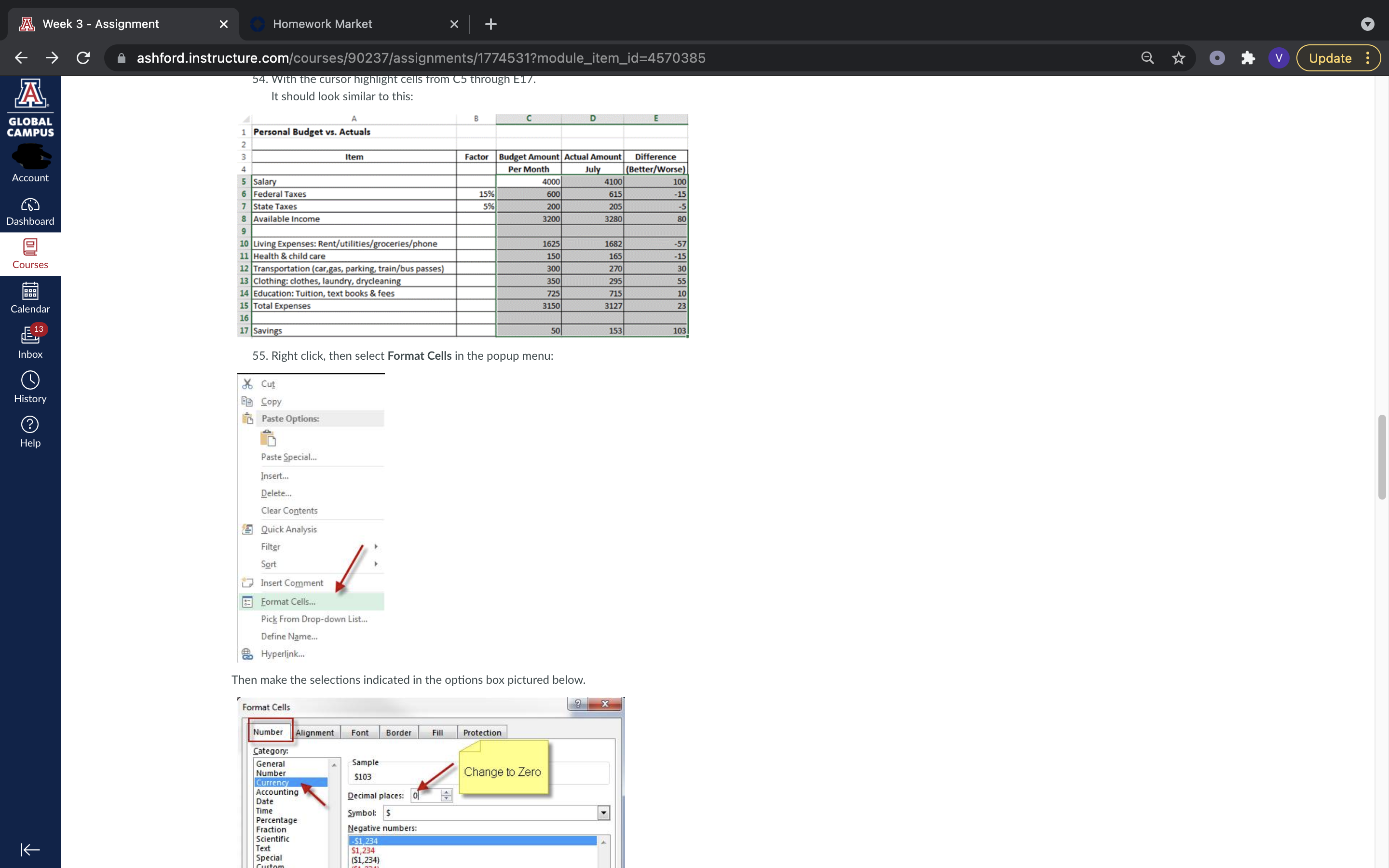Image resolution: width=1389 pixels, height=868 pixels.
Task: Select Currency in the Category list
Action: [x=291, y=783]
